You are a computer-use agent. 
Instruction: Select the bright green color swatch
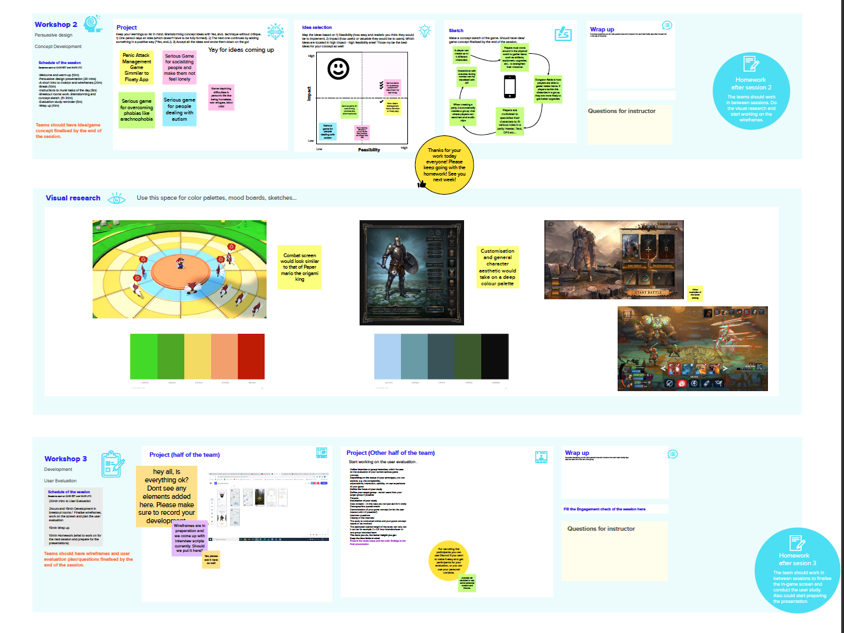[143, 357]
